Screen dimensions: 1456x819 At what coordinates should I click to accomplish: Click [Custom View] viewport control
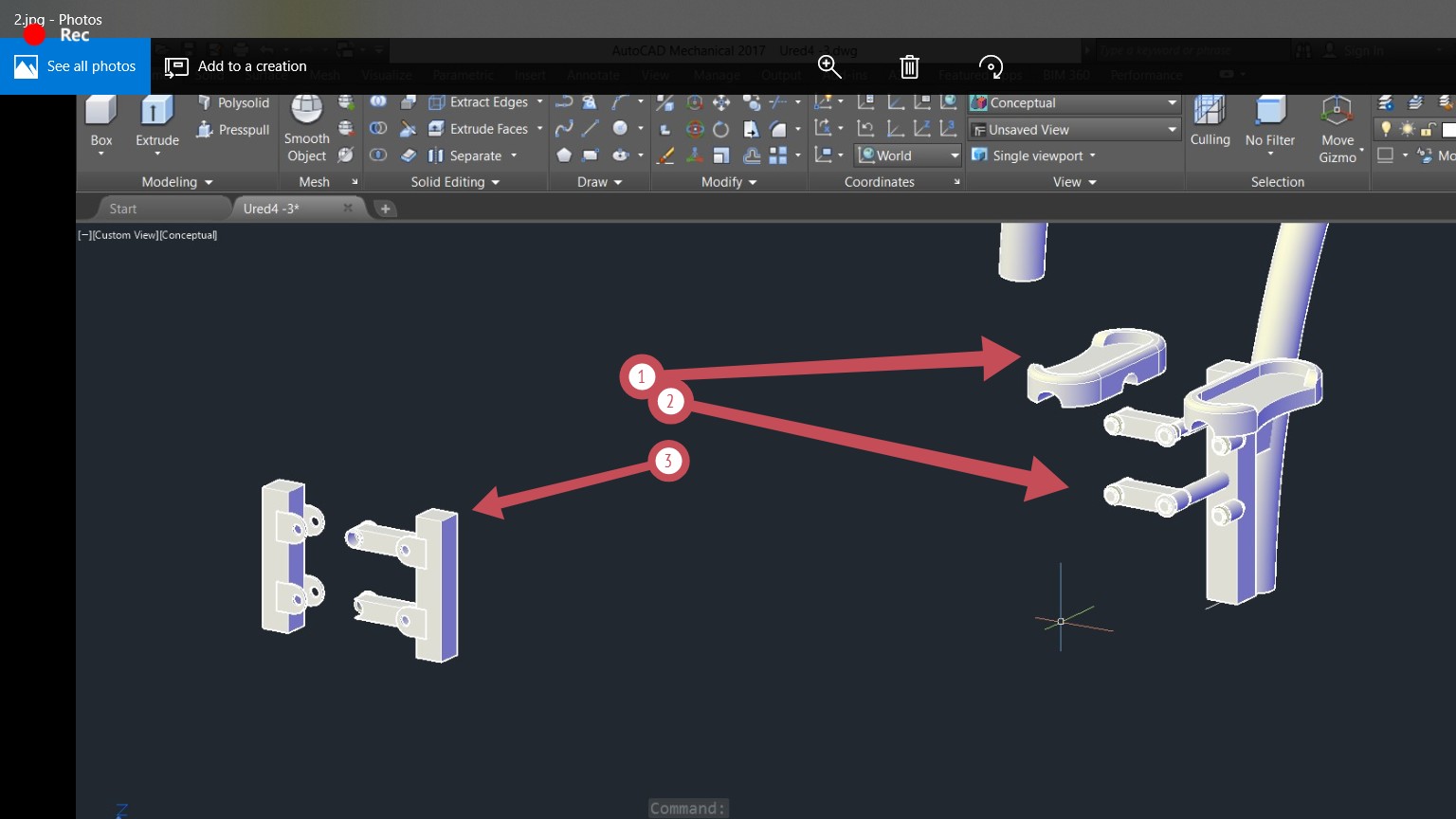coord(125,235)
